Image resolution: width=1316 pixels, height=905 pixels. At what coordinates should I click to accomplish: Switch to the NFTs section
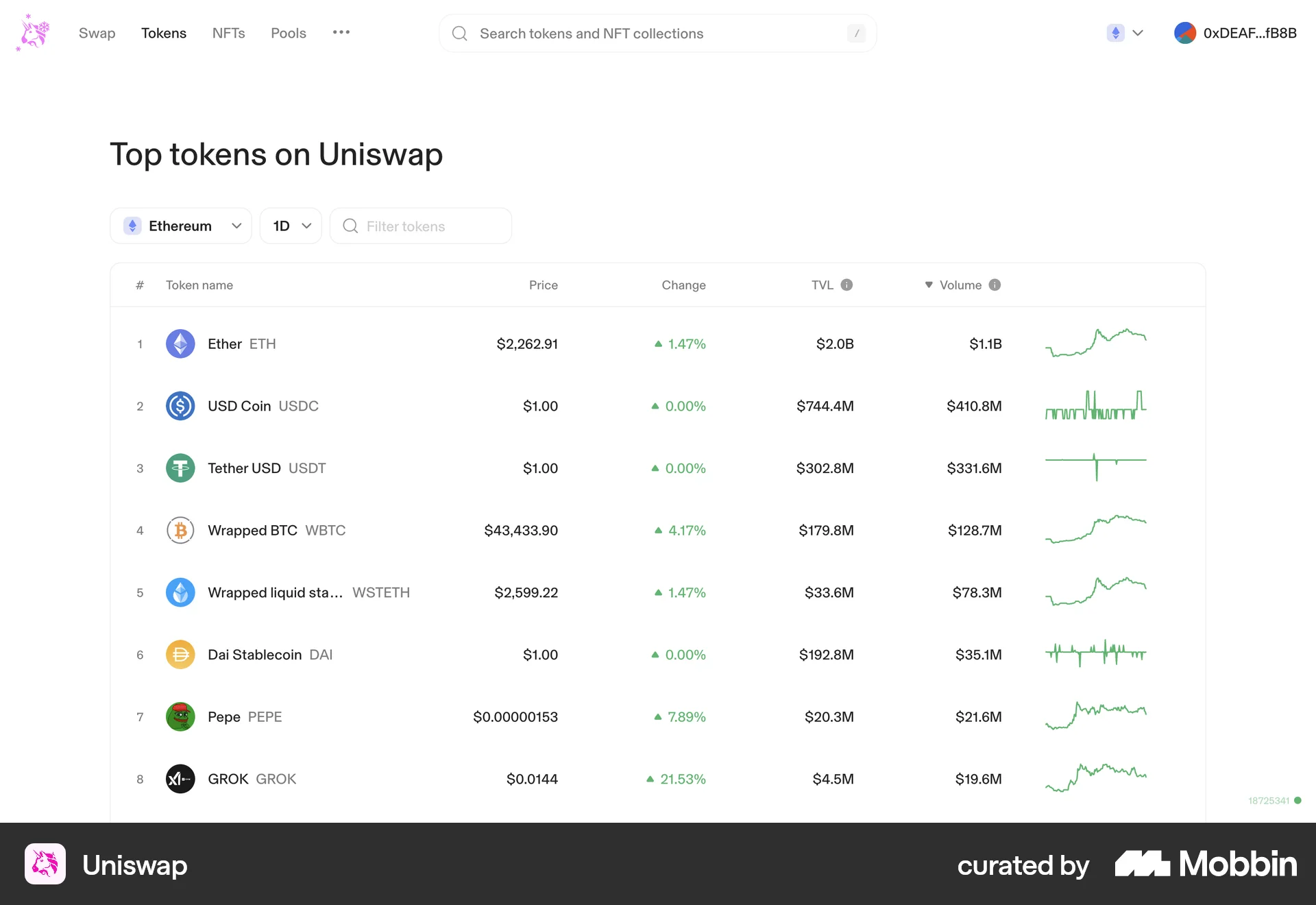click(228, 33)
